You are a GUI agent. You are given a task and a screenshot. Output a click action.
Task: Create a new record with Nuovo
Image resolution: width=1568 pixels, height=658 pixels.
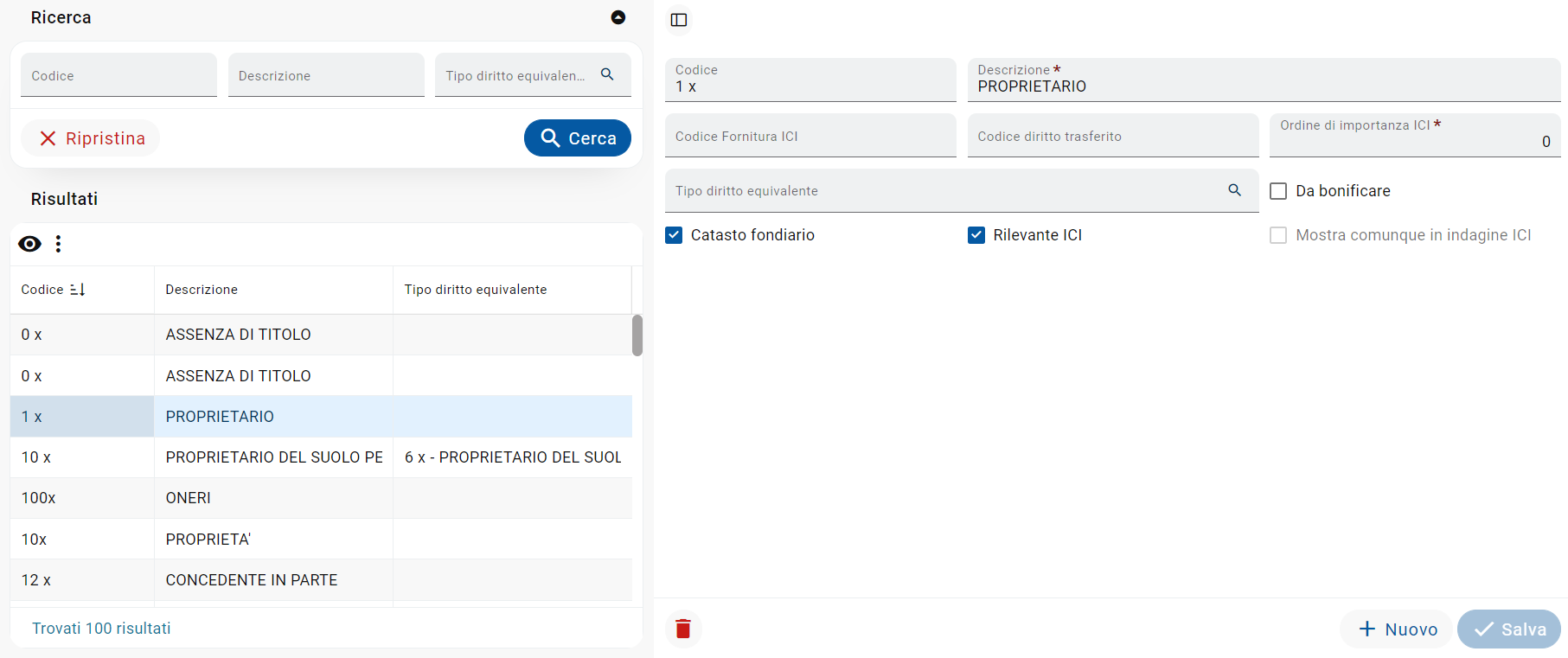pos(1397,629)
